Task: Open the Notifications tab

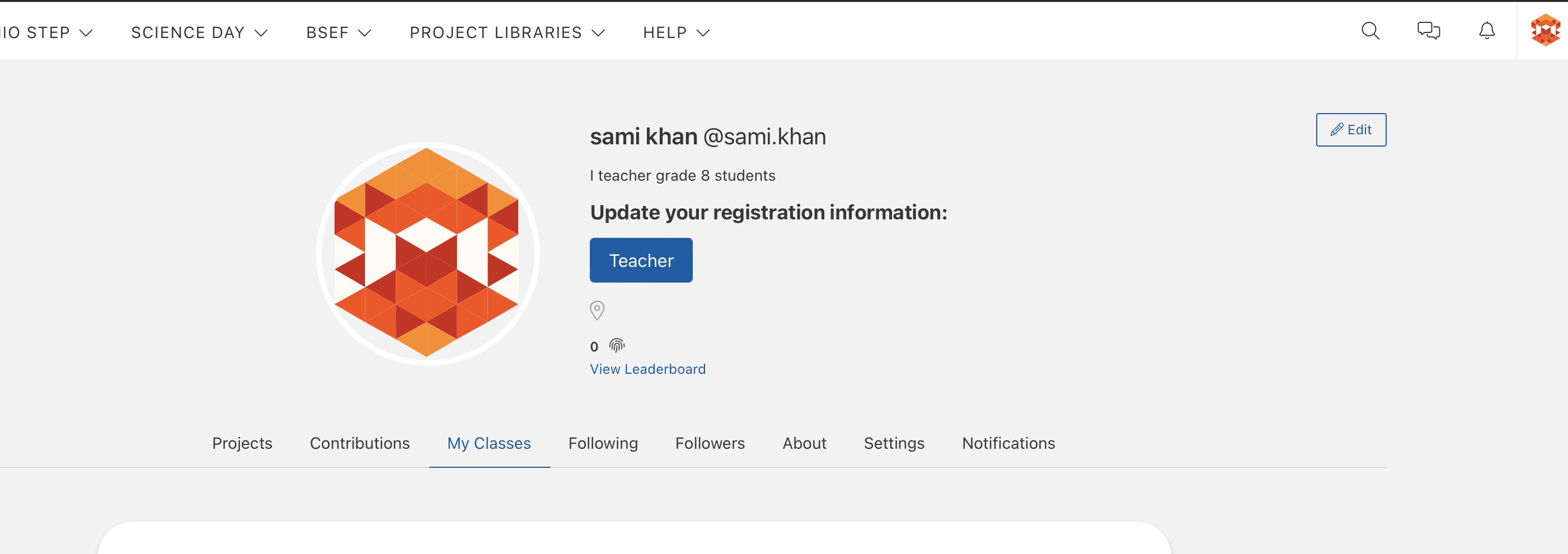Action: (1008, 443)
